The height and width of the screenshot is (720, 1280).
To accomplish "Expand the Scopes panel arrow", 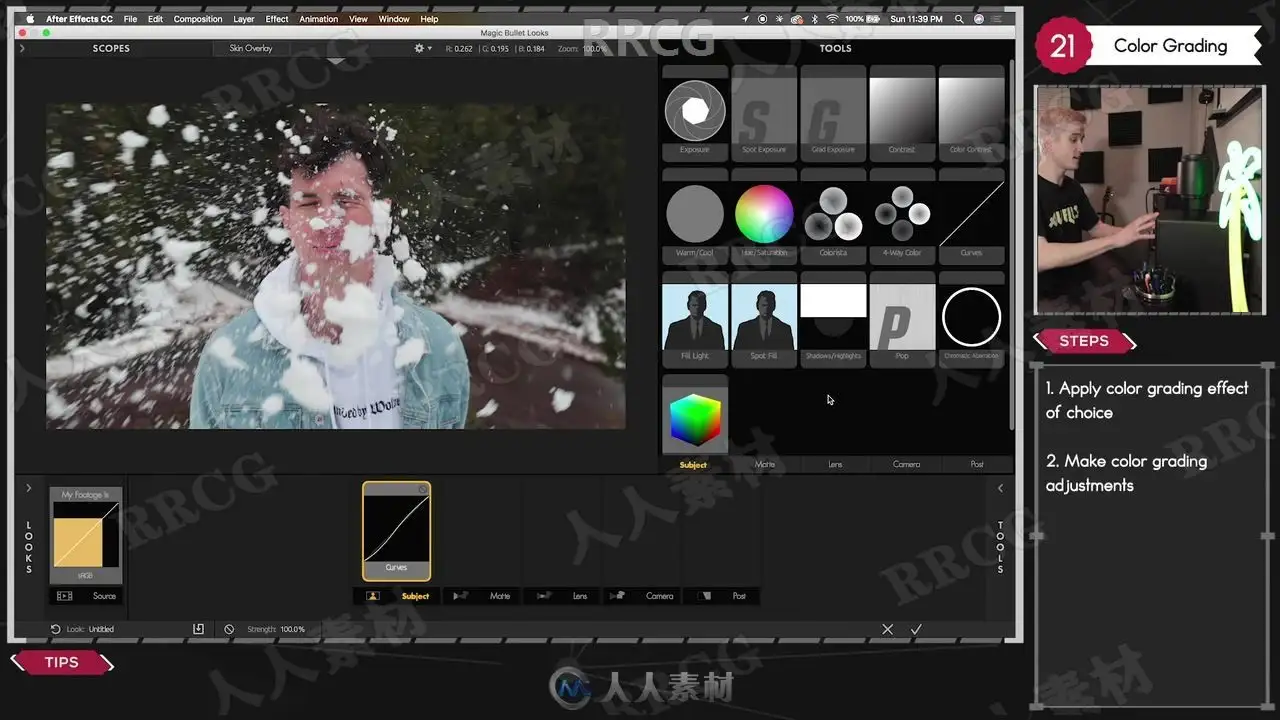I will pos(22,48).
